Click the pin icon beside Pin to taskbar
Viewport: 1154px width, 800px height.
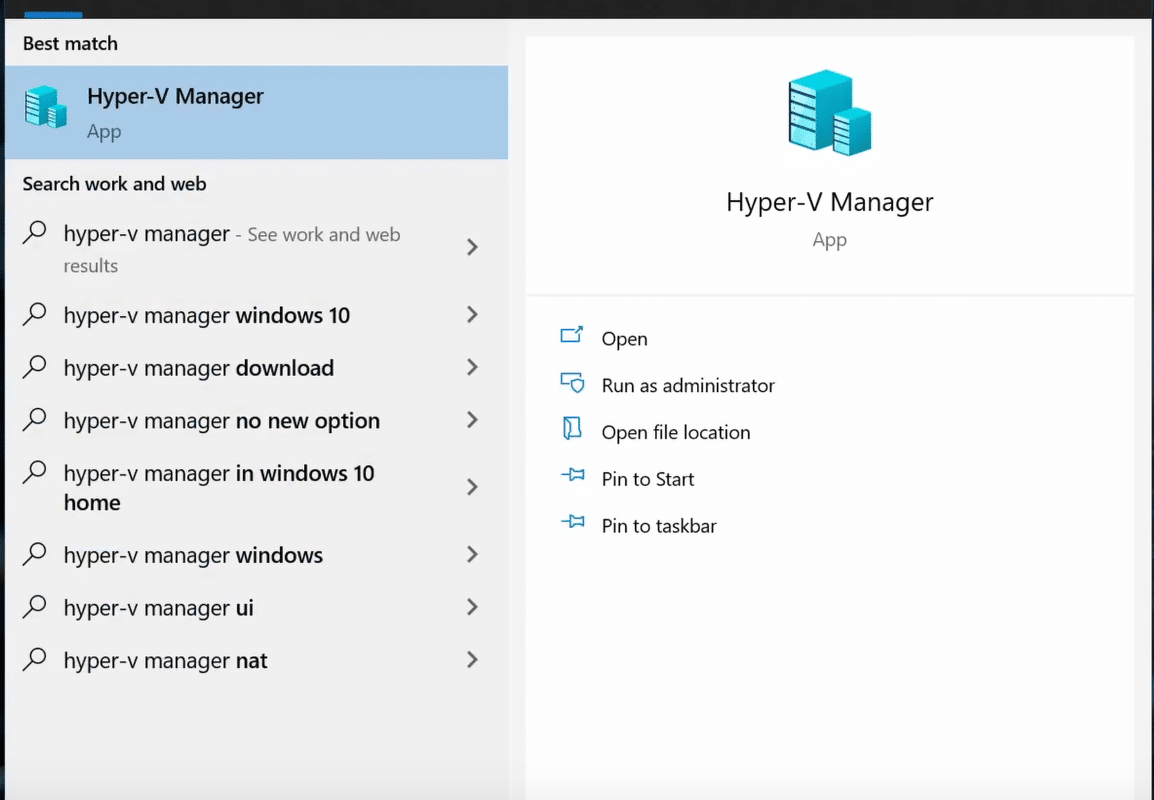click(x=573, y=522)
